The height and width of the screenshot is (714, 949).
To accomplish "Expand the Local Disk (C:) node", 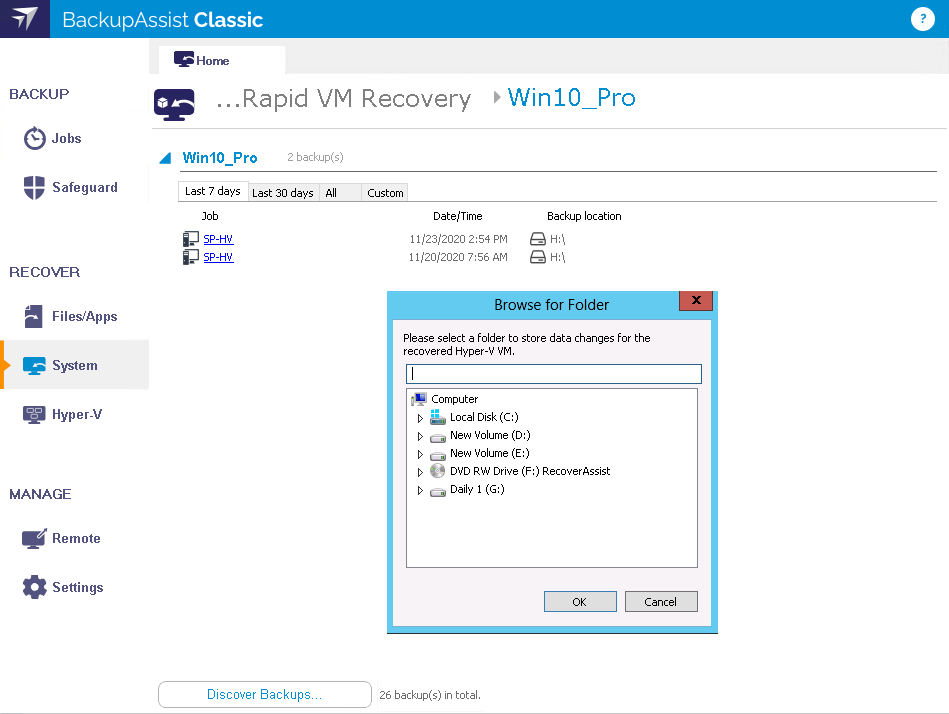I will [x=420, y=418].
